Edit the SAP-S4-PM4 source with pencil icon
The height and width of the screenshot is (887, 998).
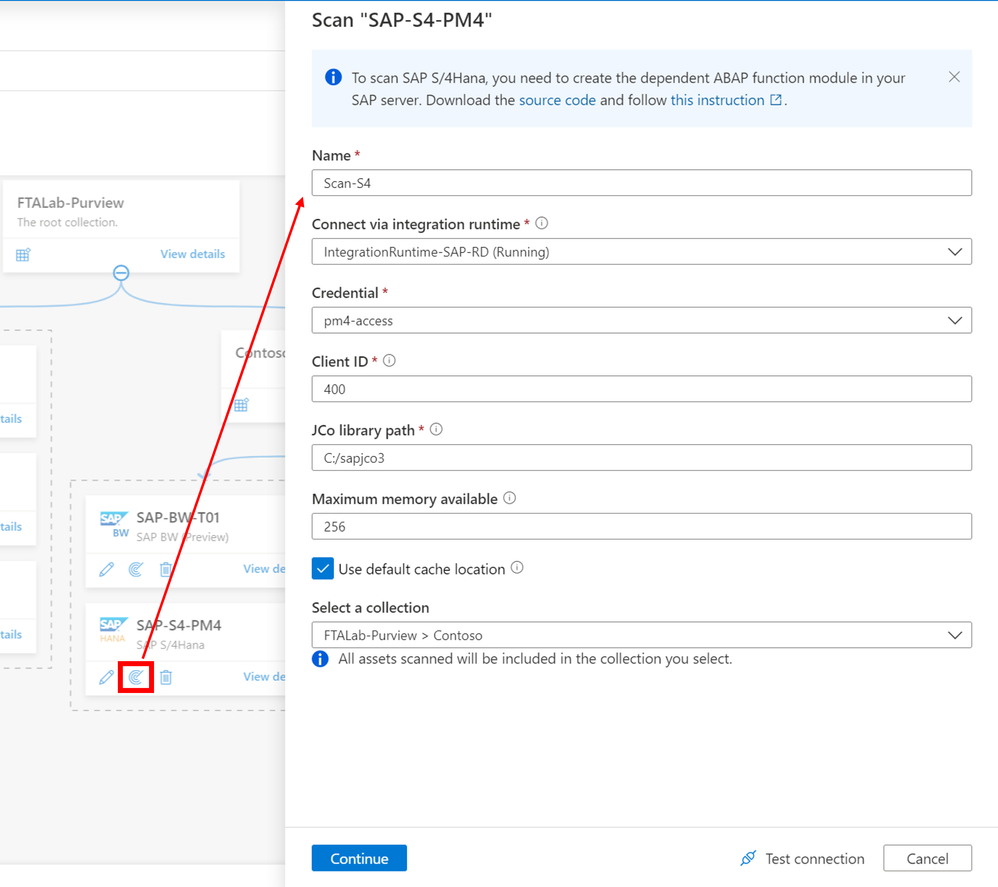click(106, 677)
